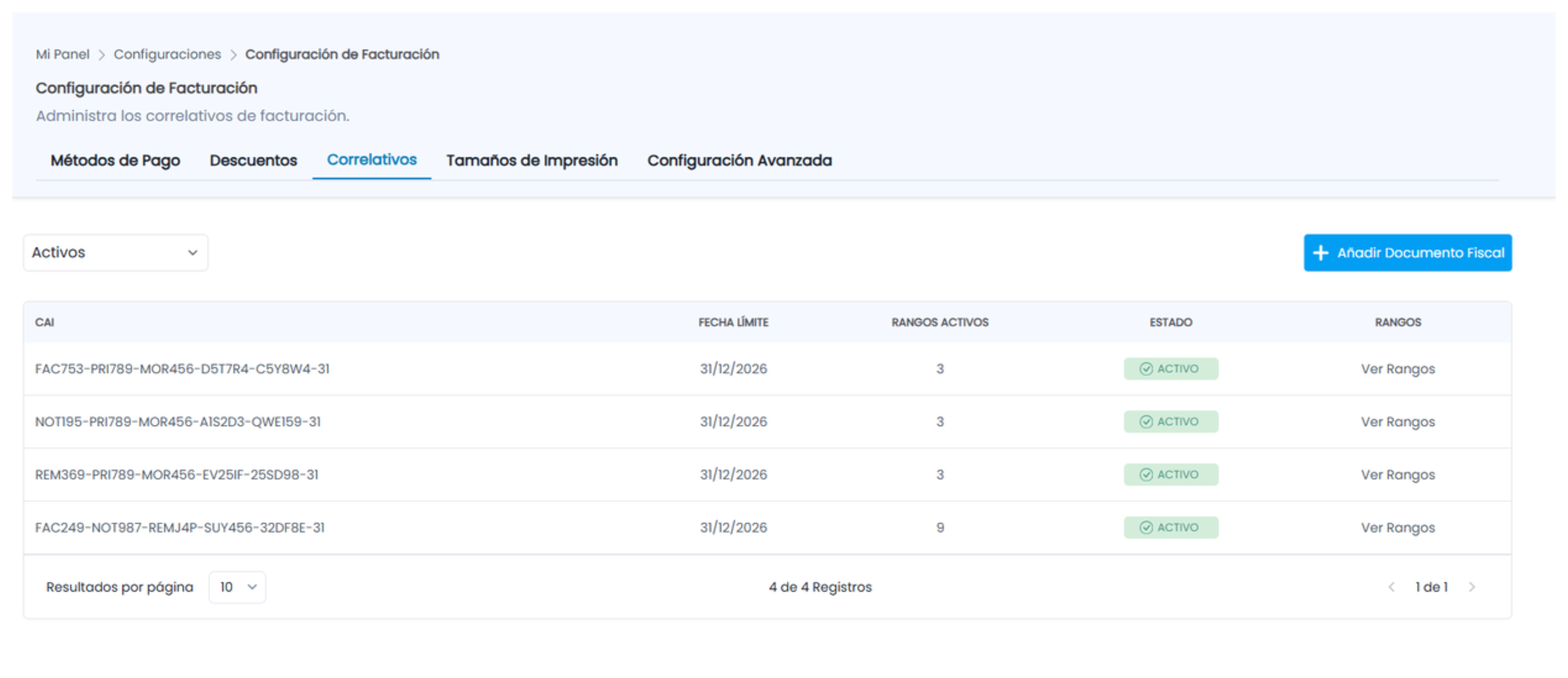Open the Tamaños de Impresión tab
Viewport: 1568px width, 678px height.
tap(532, 161)
